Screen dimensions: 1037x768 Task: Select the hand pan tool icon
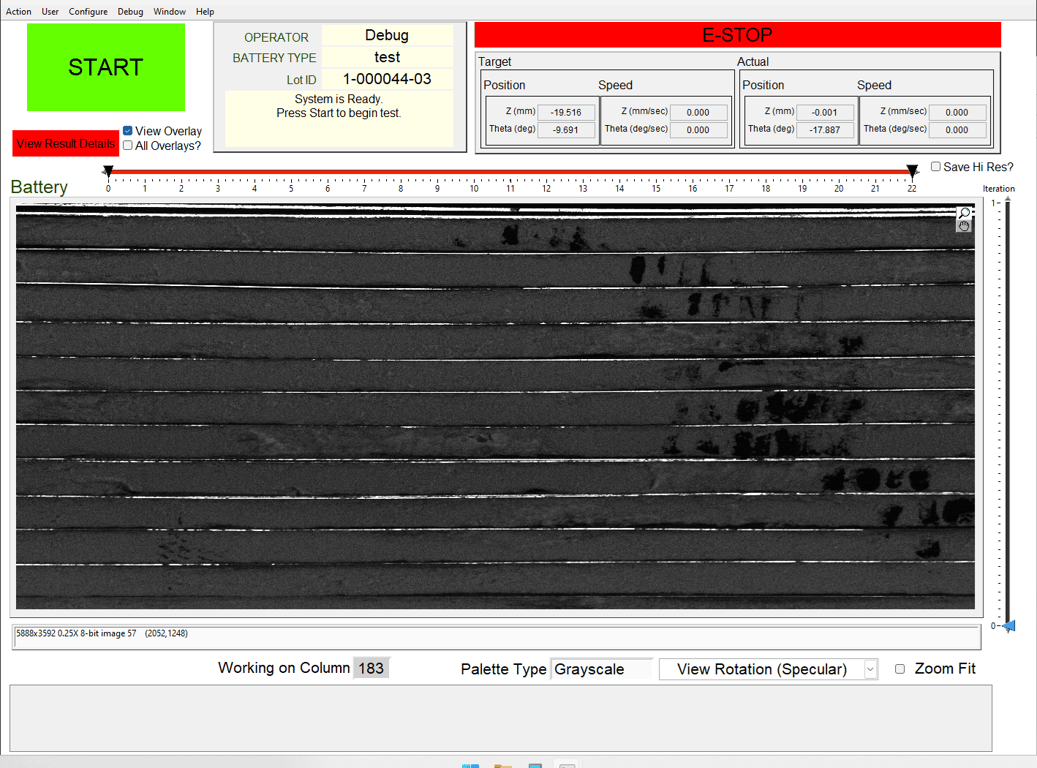[x=964, y=226]
